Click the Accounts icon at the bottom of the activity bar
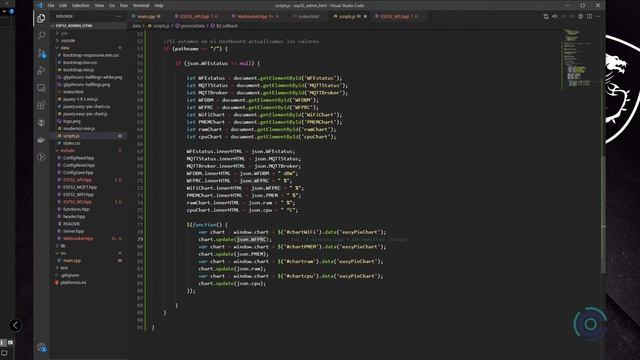This screenshot has width=640, height=360. [41, 347]
